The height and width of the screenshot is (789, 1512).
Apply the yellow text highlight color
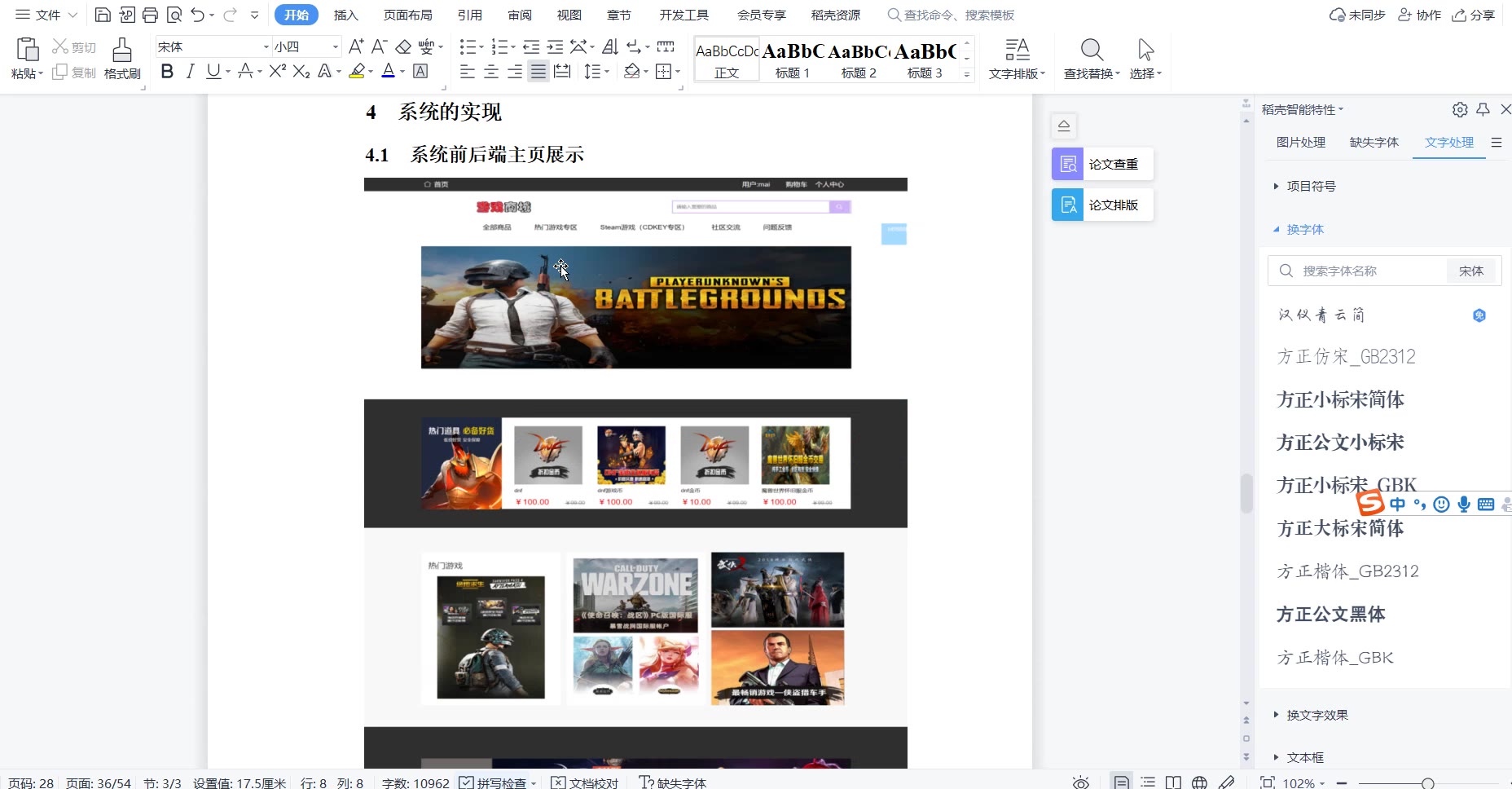[356, 71]
